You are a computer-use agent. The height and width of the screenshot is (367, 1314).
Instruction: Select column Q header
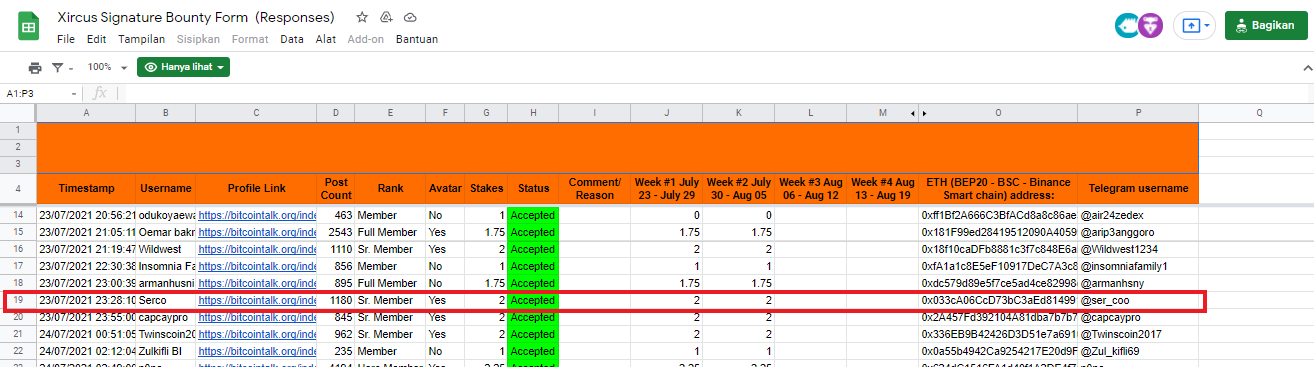1258,113
